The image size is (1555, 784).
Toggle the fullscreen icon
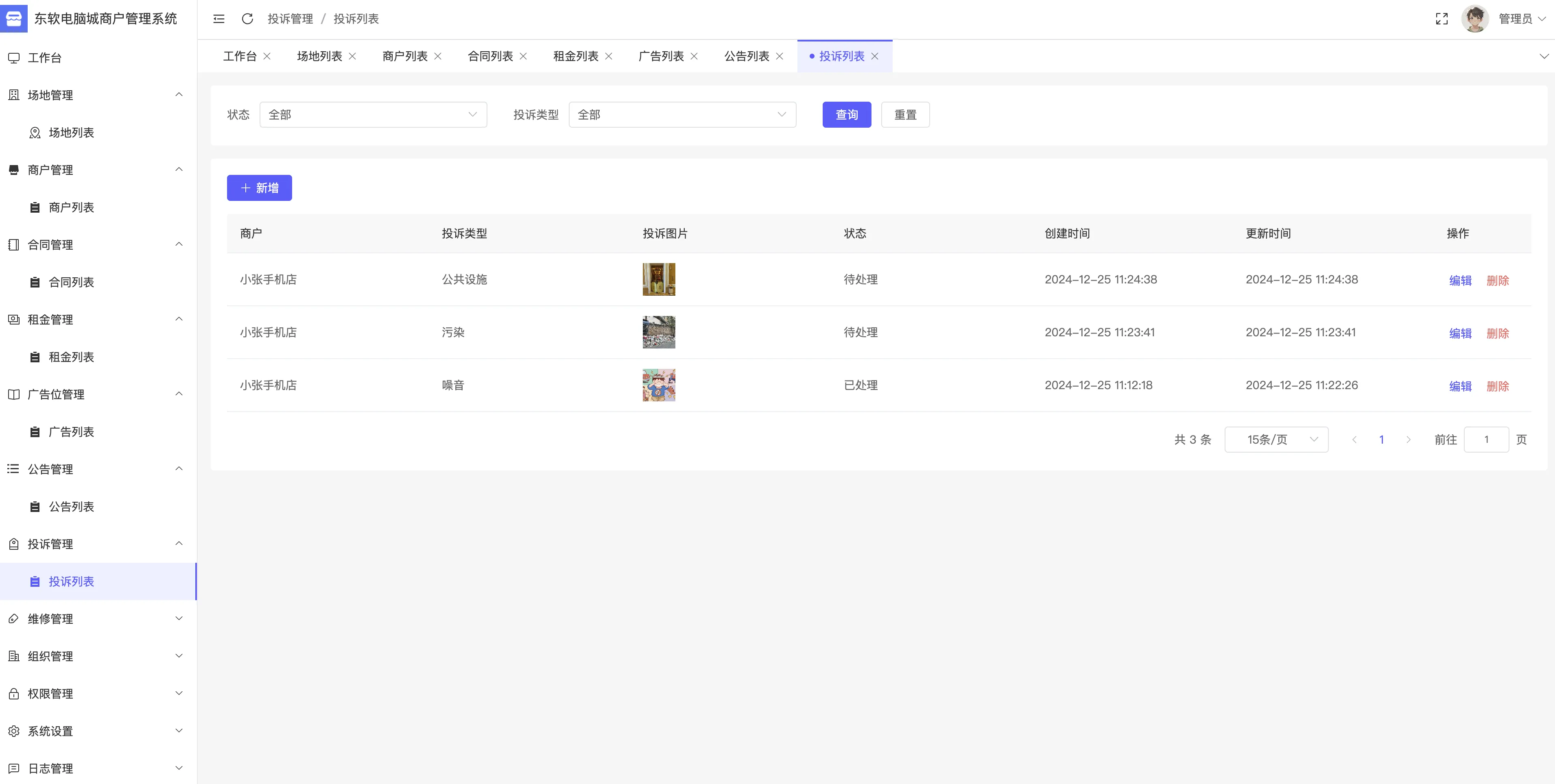click(1441, 19)
